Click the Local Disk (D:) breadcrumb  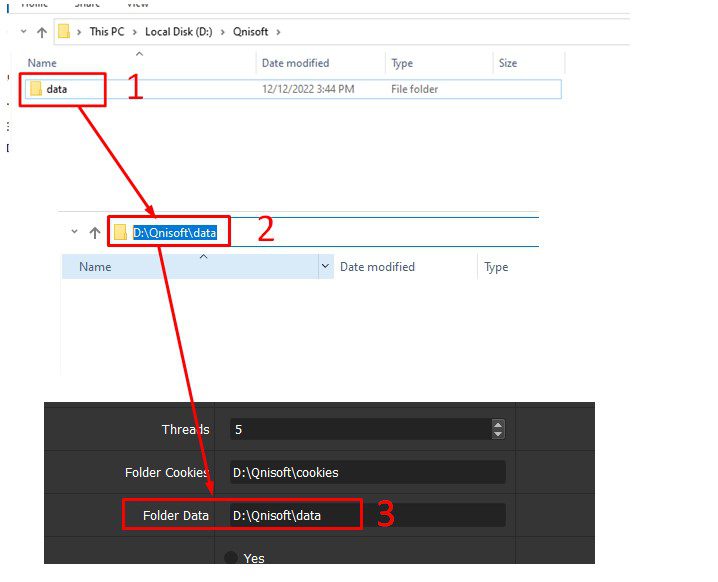point(179,32)
